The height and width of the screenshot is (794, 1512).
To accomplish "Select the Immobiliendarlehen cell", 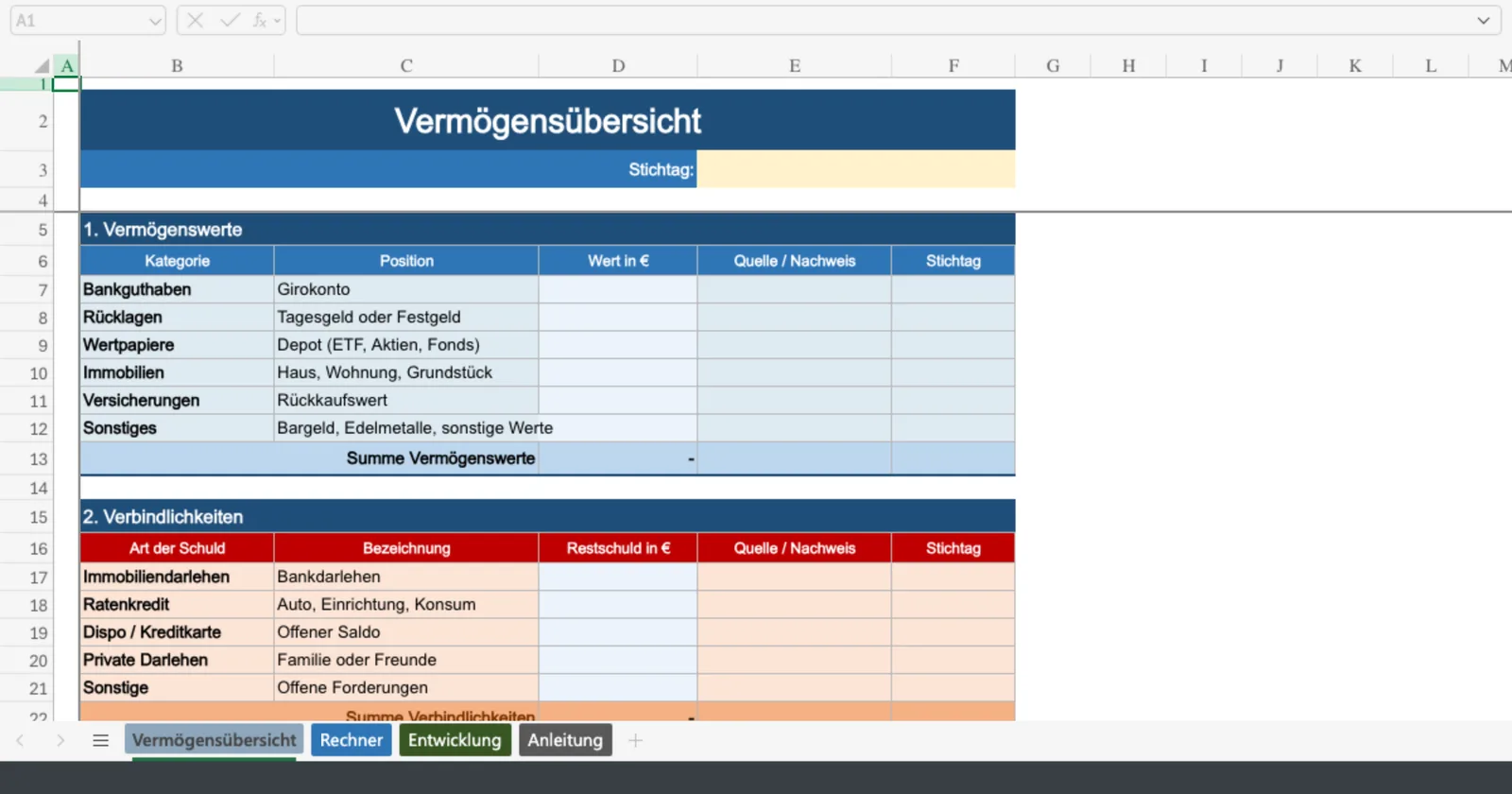I will pyautogui.click(x=178, y=577).
